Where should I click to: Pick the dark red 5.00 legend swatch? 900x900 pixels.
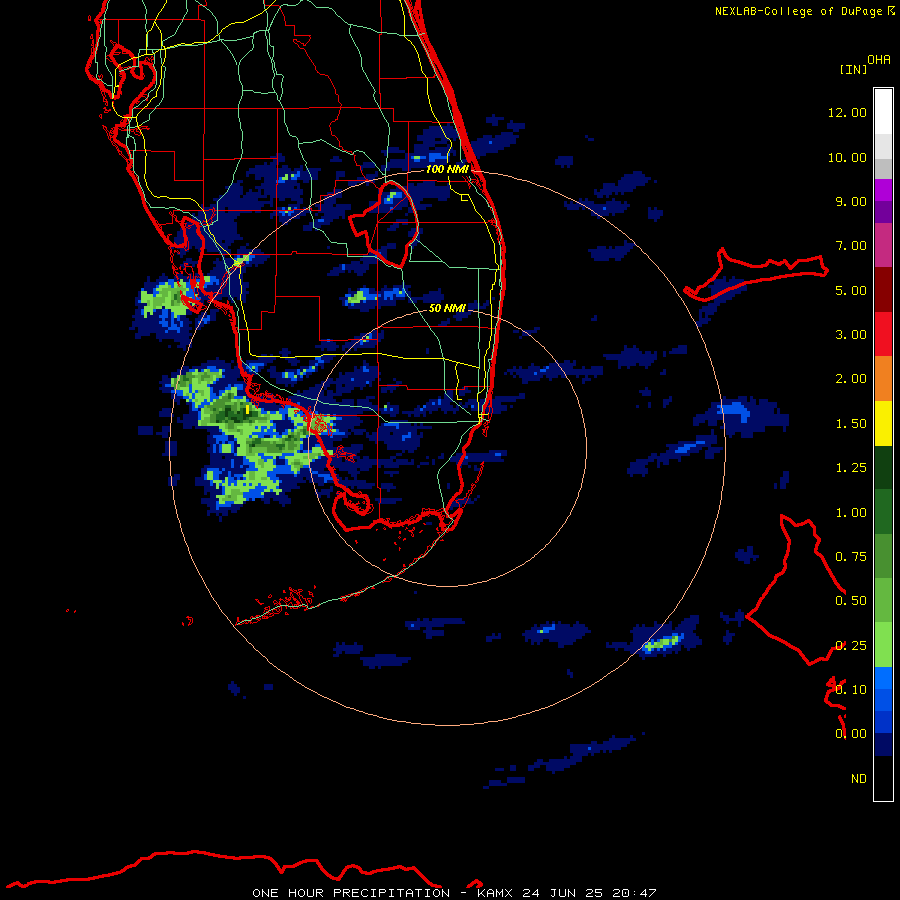[883, 290]
